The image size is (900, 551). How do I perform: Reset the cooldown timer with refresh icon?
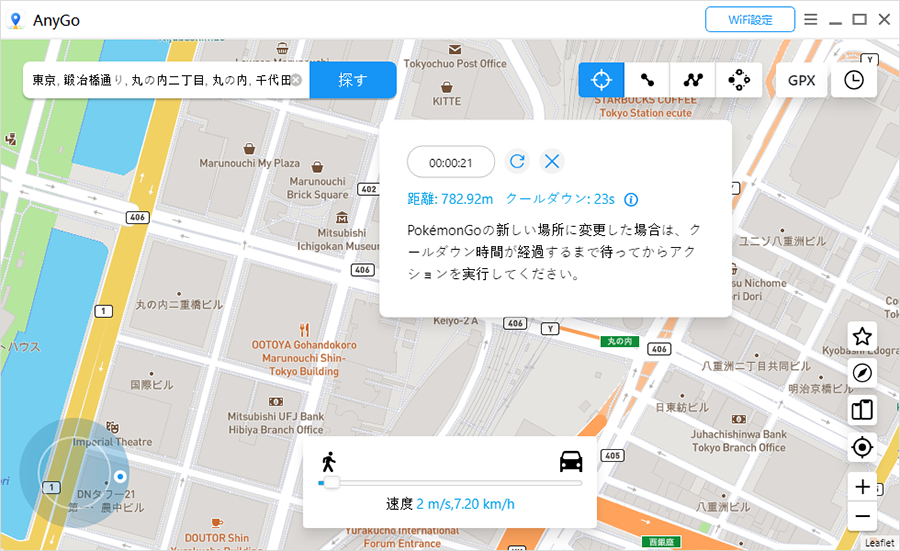coord(517,162)
